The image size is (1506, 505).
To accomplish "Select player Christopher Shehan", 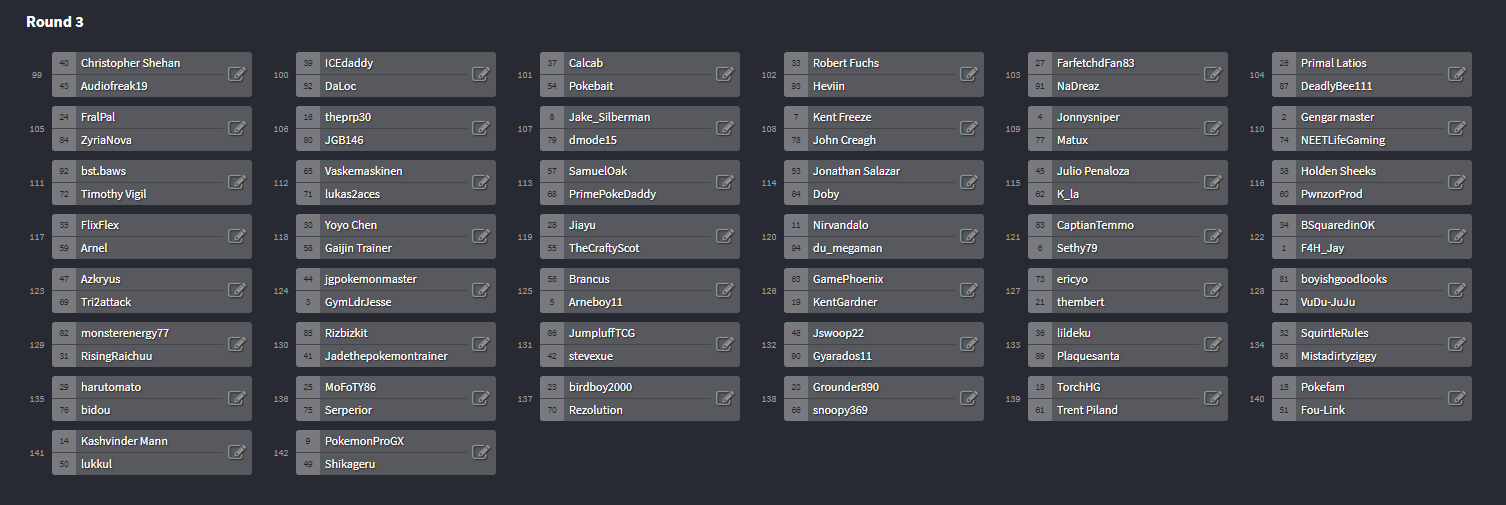I will (x=131, y=63).
